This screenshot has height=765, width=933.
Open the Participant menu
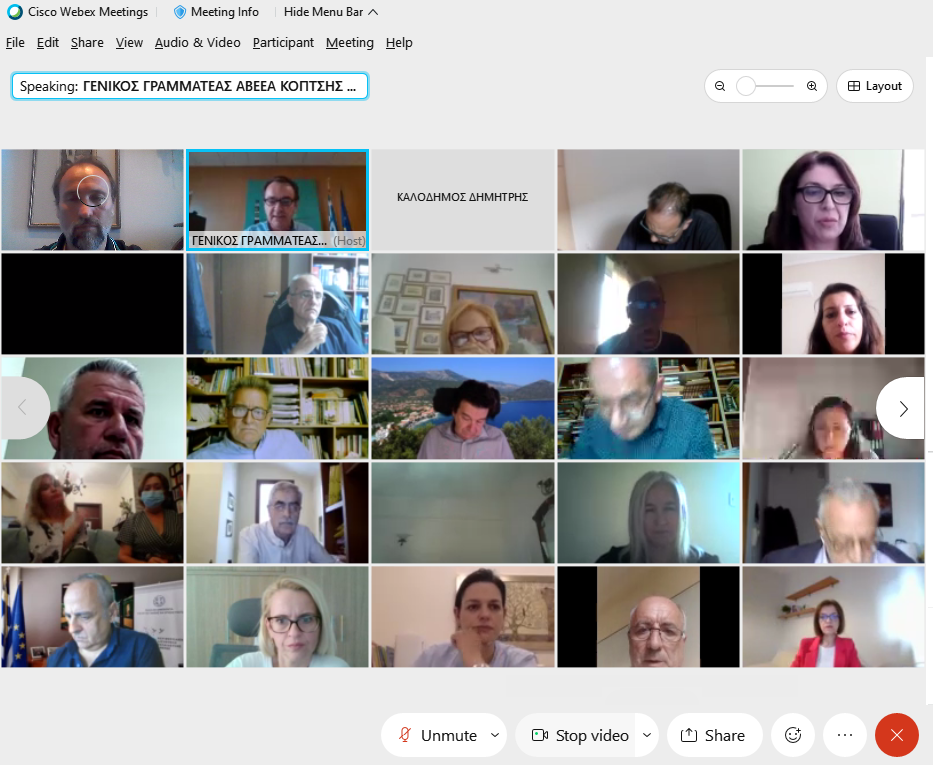click(283, 43)
